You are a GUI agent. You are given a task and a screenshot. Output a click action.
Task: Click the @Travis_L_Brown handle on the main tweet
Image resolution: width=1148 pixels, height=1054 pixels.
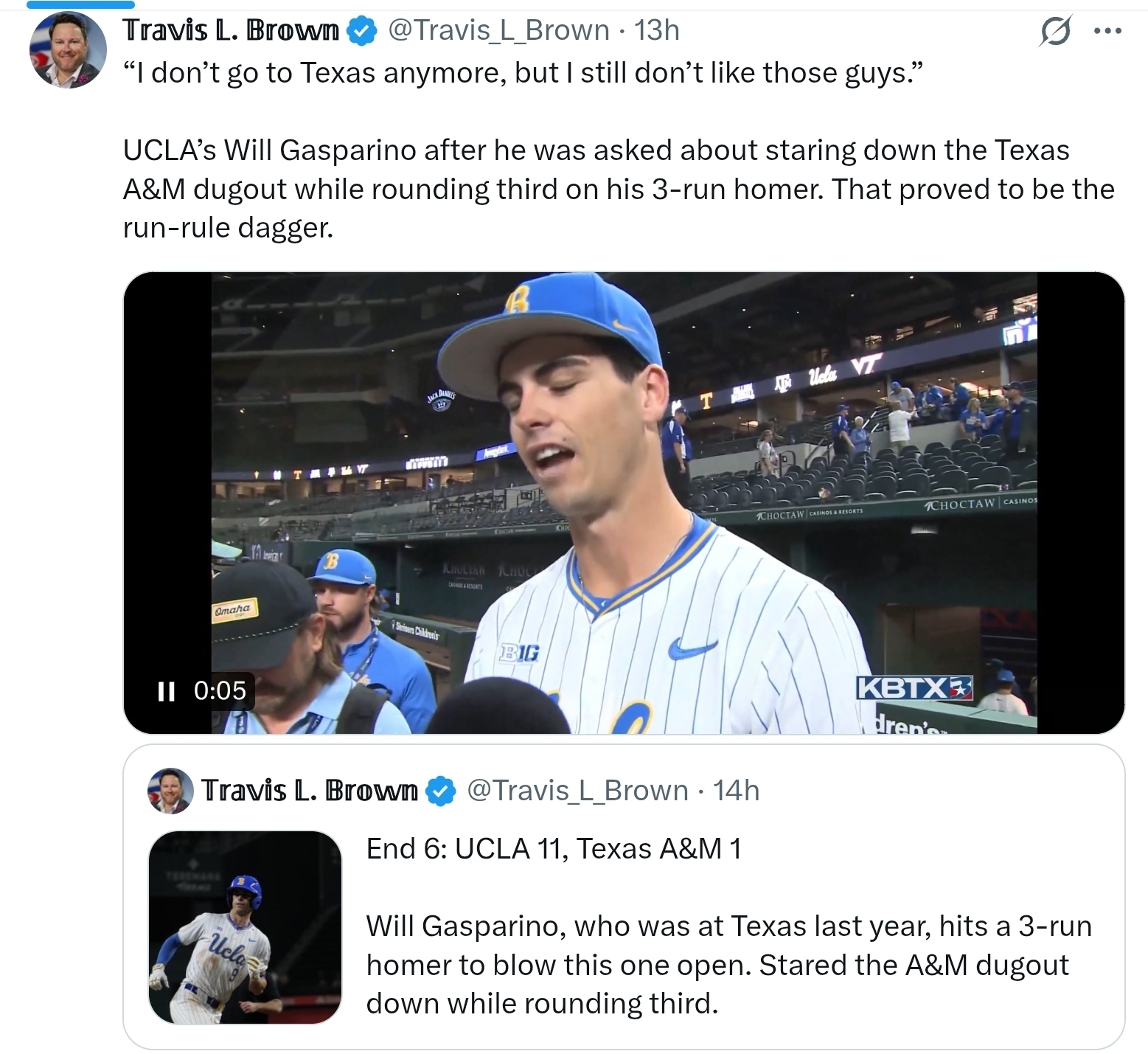tap(498, 31)
